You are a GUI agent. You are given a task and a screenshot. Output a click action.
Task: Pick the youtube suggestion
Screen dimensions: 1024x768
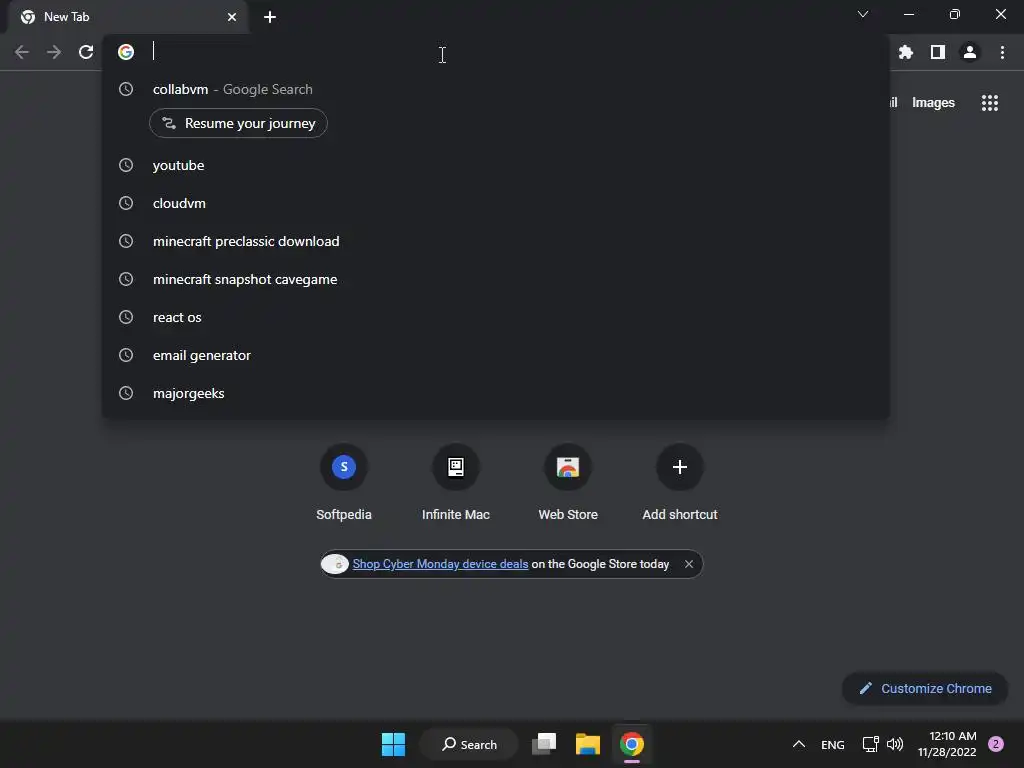(x=496, y=165)
